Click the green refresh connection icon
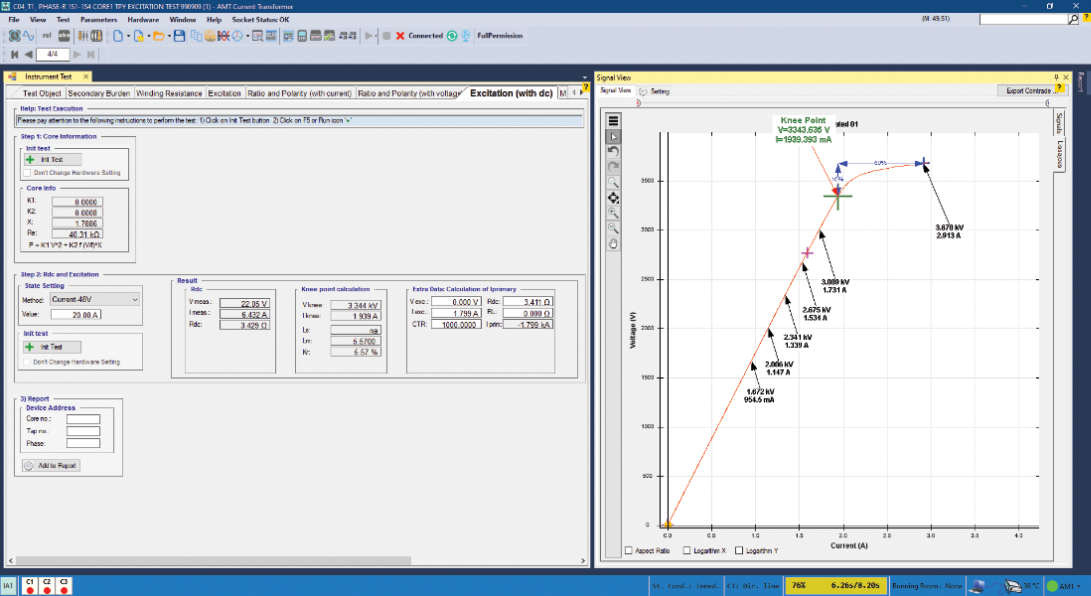 pos(451,36)
